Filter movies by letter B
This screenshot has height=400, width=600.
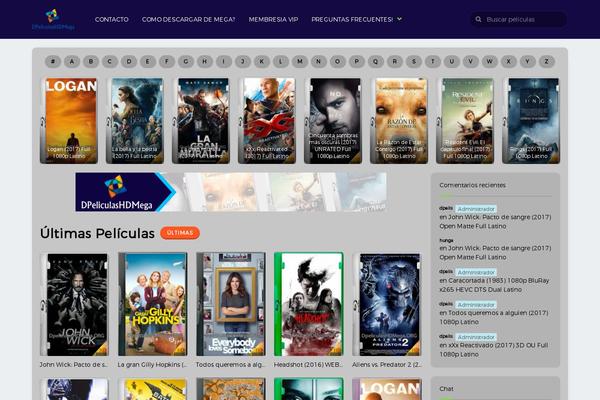91,61
